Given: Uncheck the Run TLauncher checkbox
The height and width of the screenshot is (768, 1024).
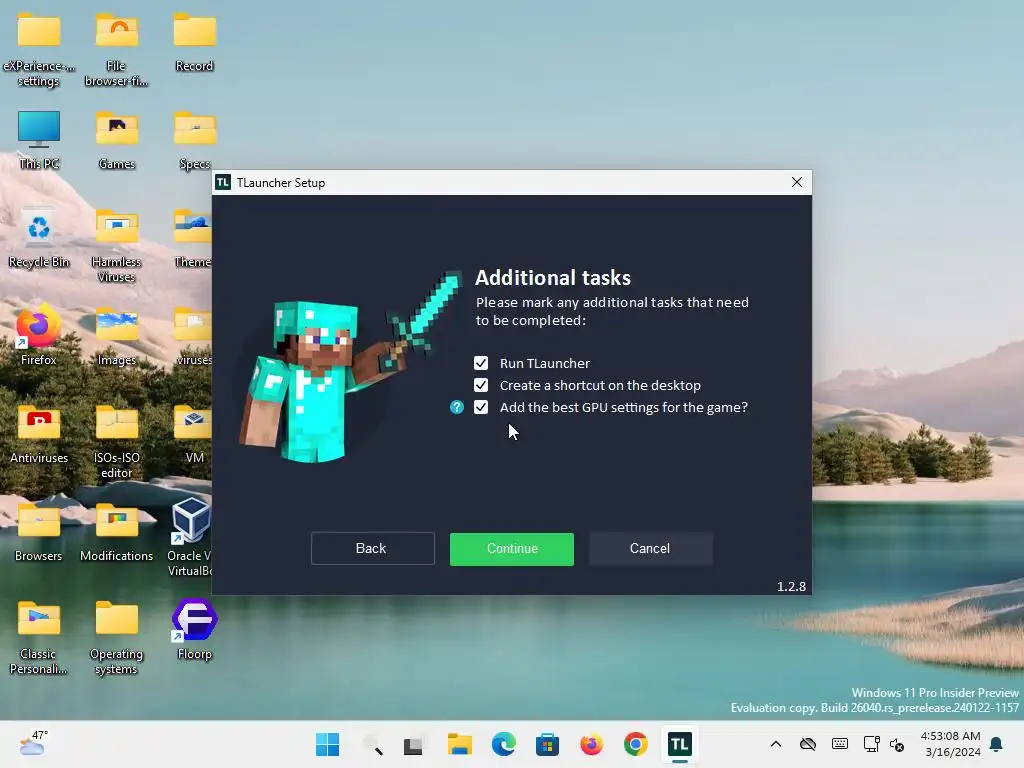Looking at the screenshot, I should (481, 363).
